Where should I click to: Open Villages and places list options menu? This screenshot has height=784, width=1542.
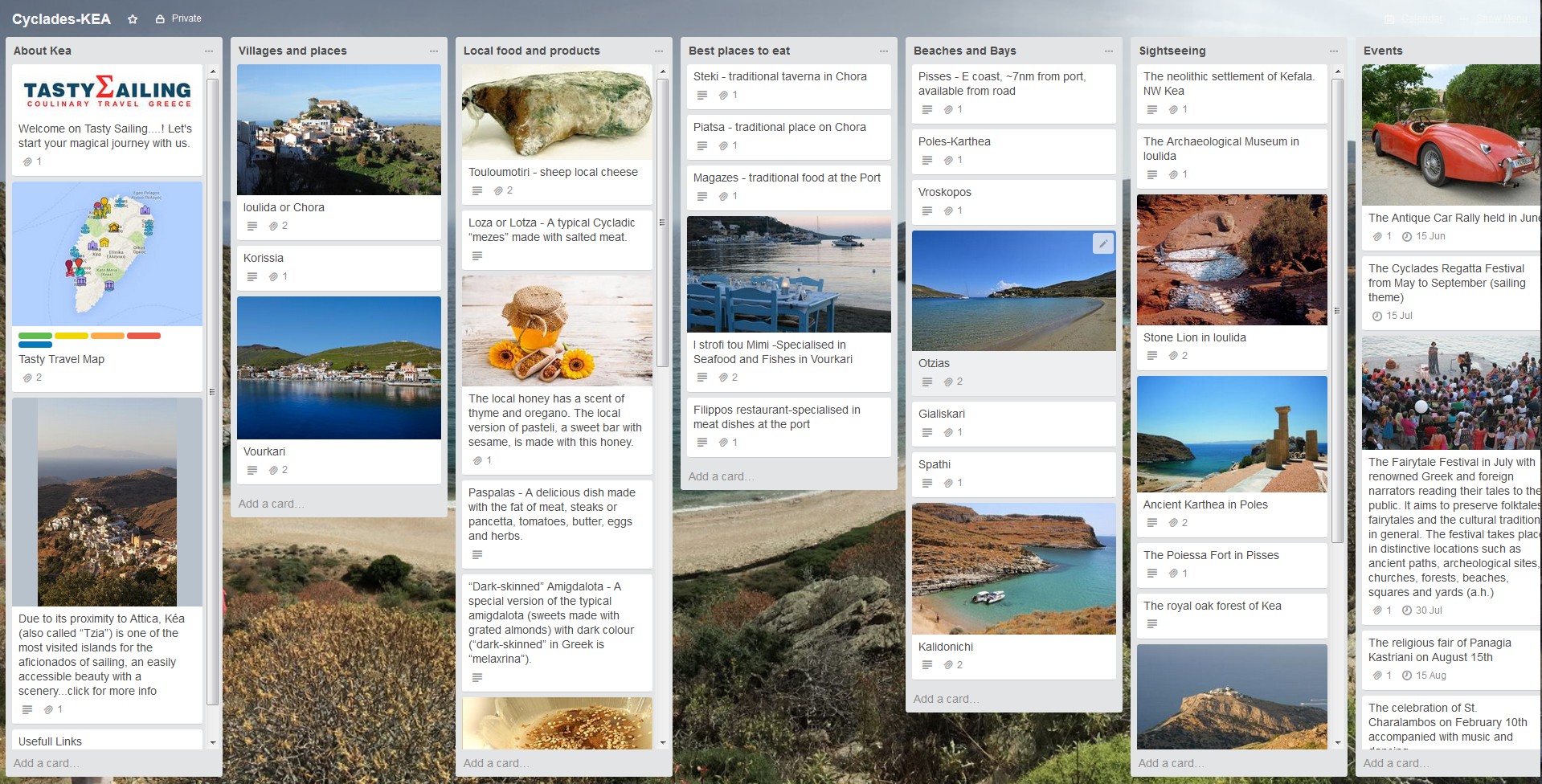point(434,51)
